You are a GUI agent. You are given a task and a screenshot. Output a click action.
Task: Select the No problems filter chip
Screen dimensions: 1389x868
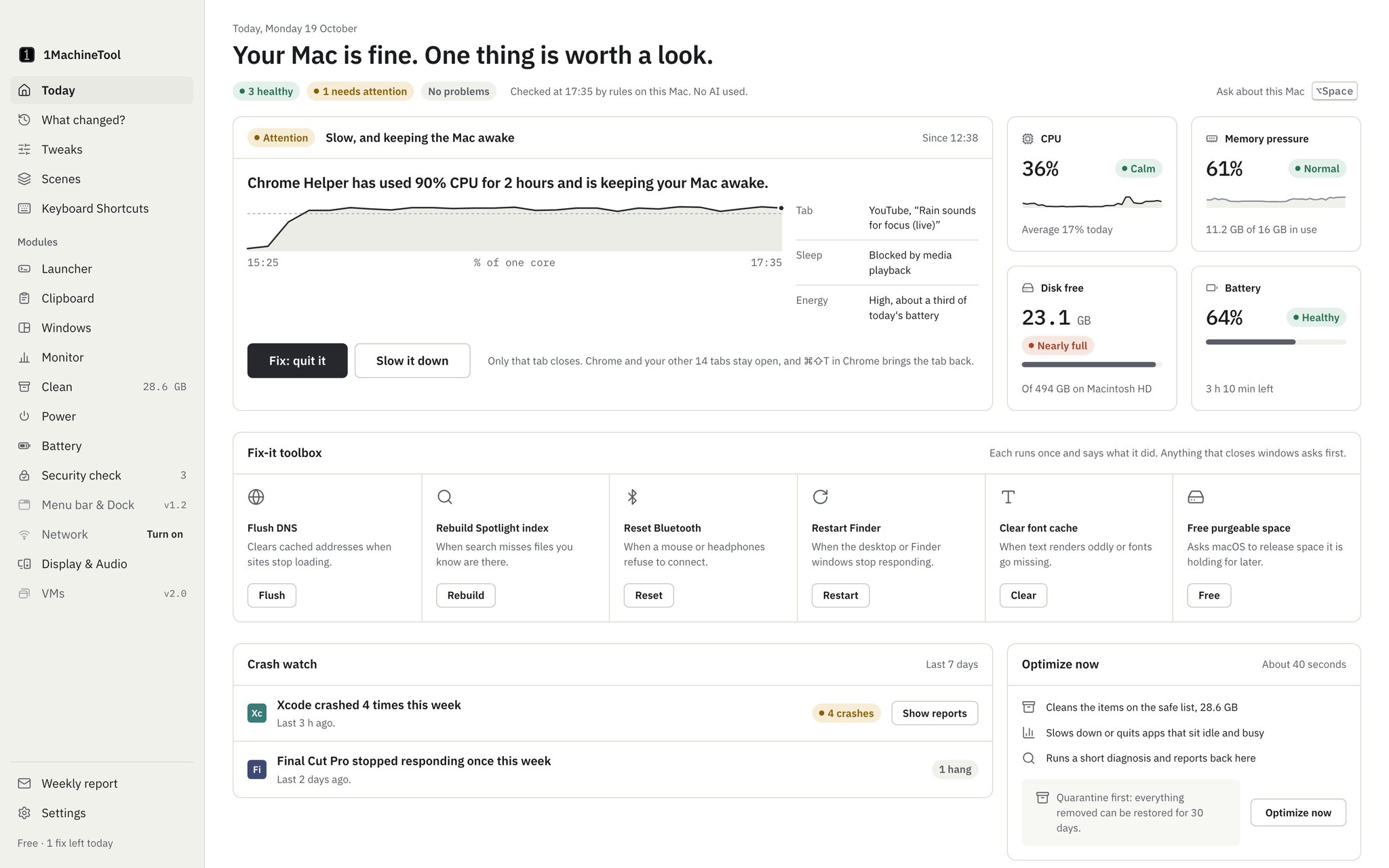point(458,92)
